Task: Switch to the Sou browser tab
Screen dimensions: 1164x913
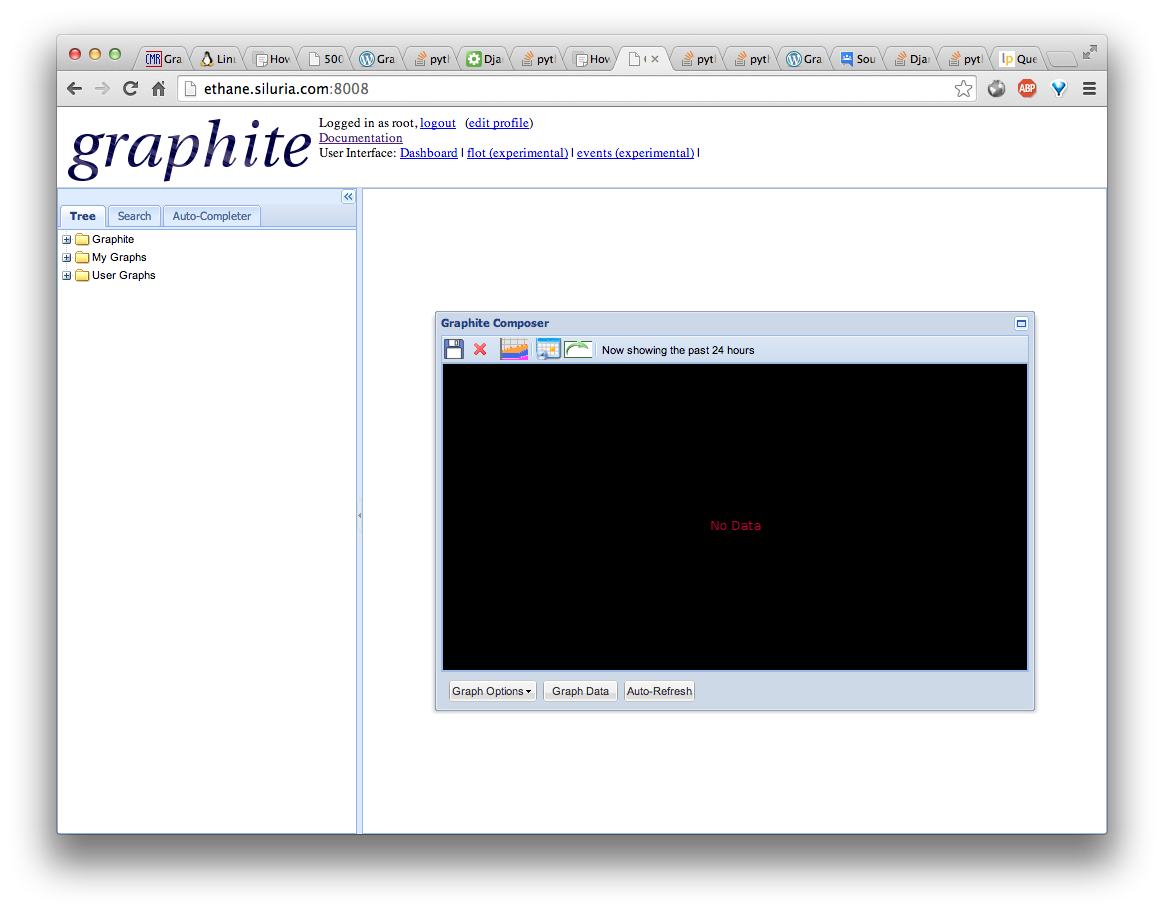Action: click(x=857, y=59)
